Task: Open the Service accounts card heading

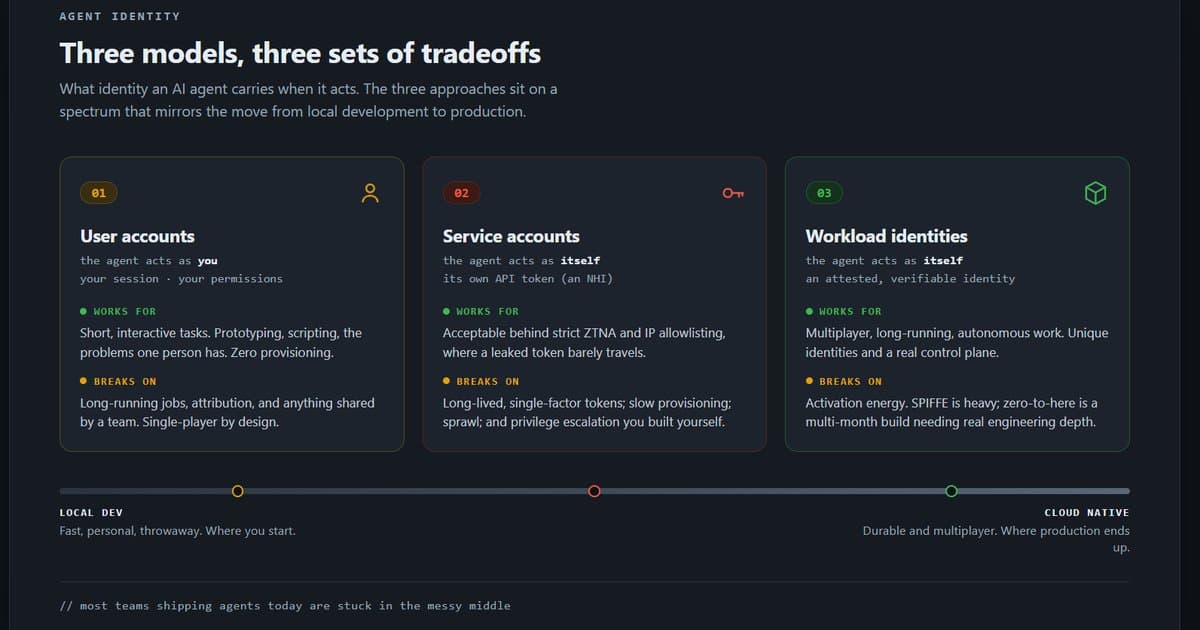Action: coord(511,236)
